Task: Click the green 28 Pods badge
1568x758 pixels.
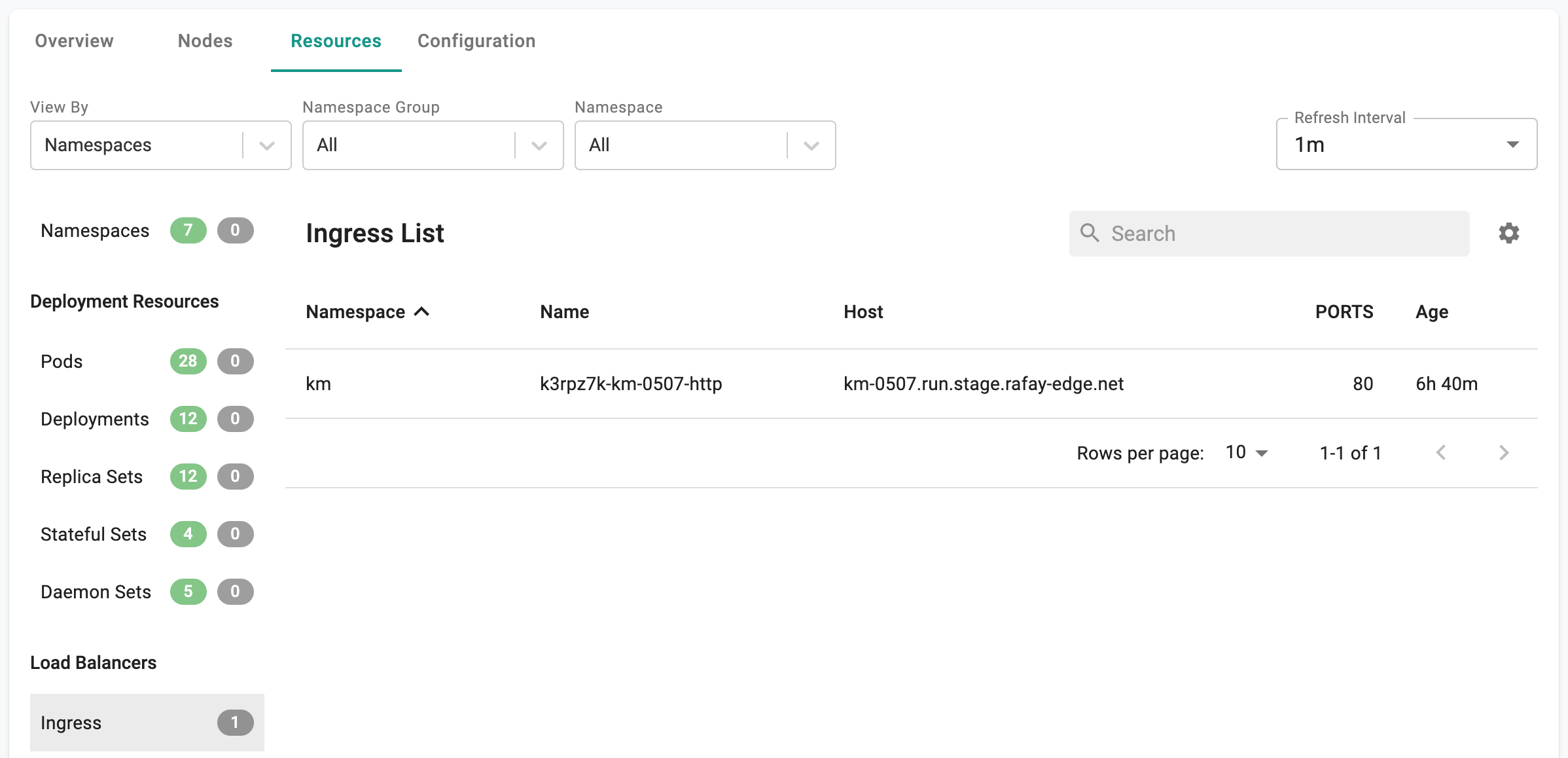Action: (x=188, y=361)
